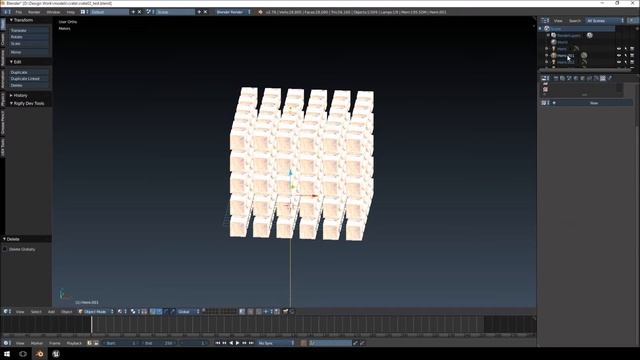This screenshot has height=360, width=640.
Task: Click the Blender taskbar icon
Action: pyautogui.click(x=40, y=354)
